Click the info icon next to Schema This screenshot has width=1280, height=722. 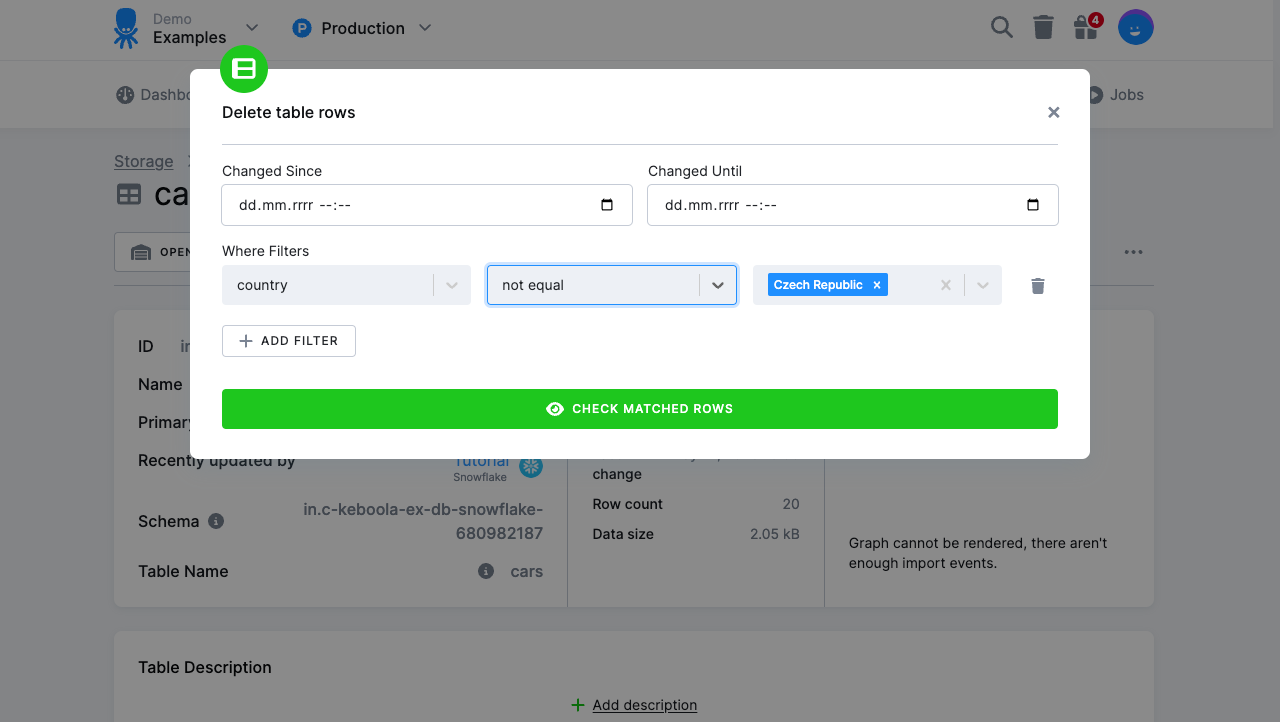[218, 519]
